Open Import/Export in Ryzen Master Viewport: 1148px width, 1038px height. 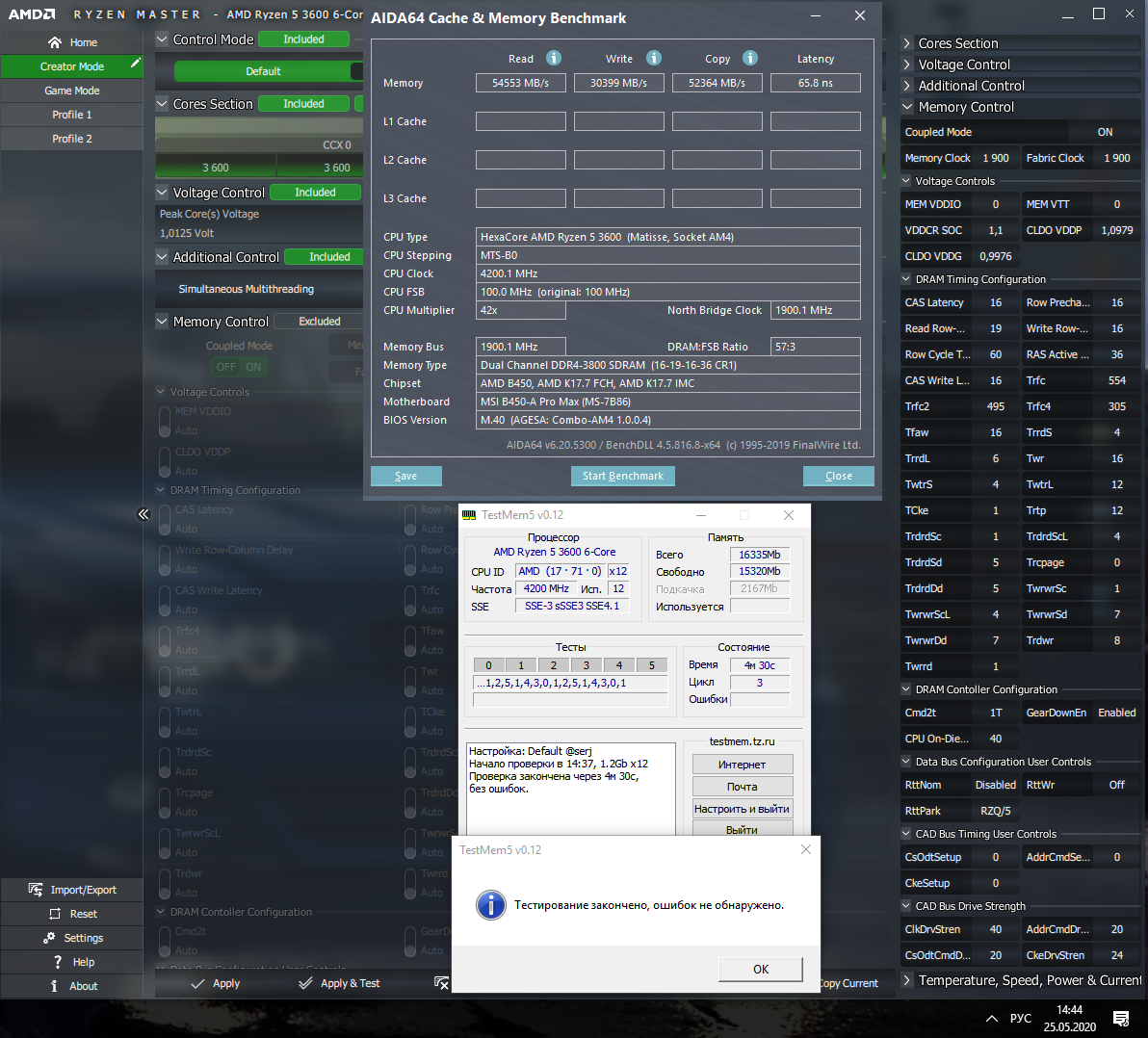71,890
